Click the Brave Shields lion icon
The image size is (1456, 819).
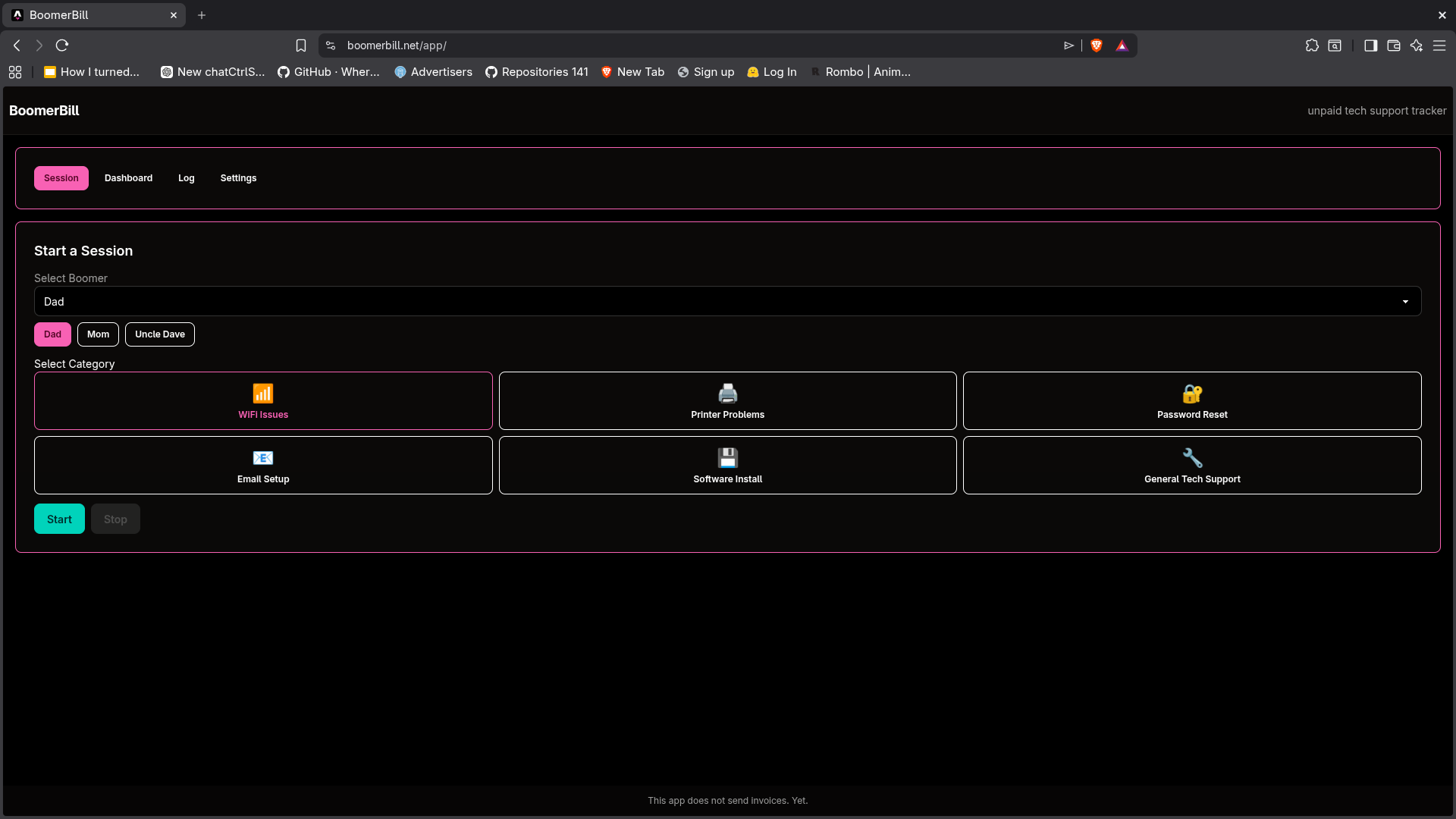click(x=1097, y=45)
